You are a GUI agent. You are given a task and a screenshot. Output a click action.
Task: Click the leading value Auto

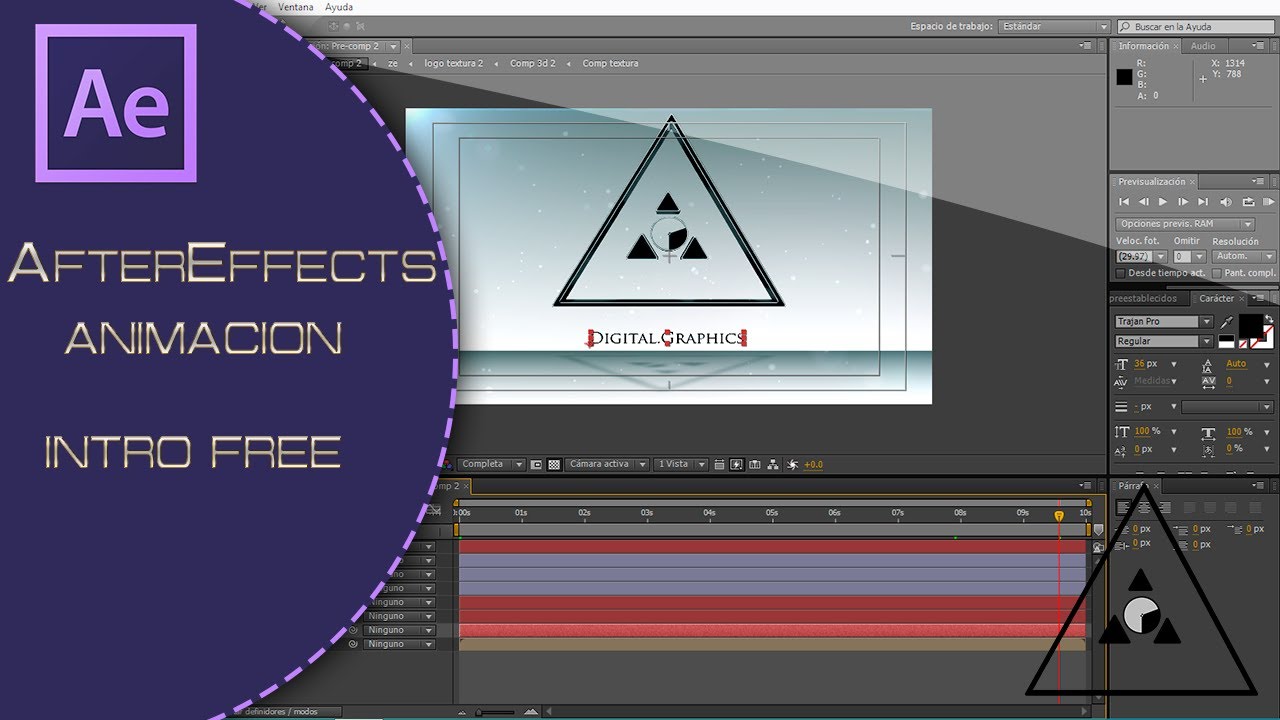coord(1236,364)
